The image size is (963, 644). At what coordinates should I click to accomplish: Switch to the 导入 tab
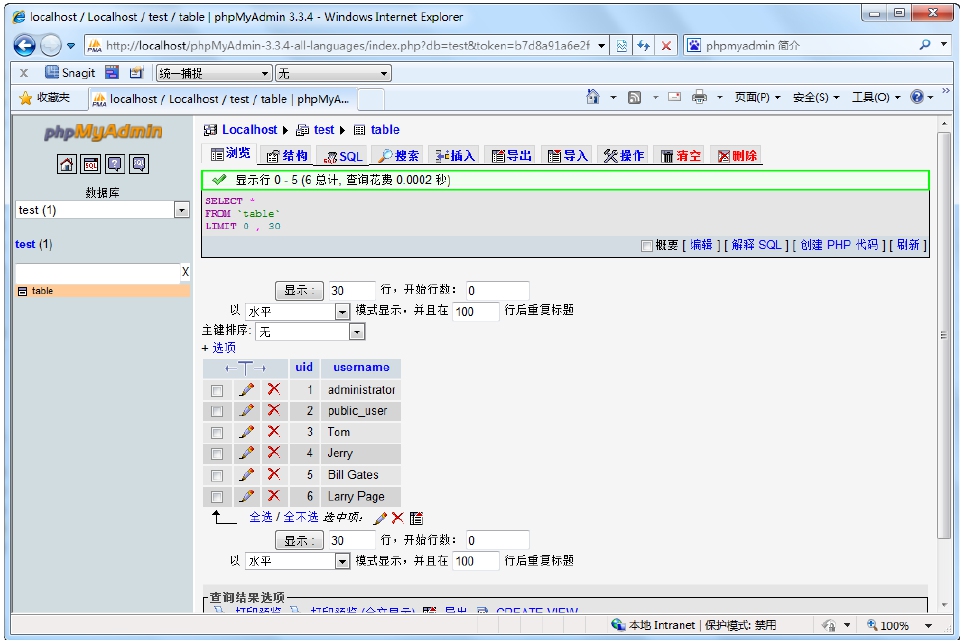tap(567, 156)
